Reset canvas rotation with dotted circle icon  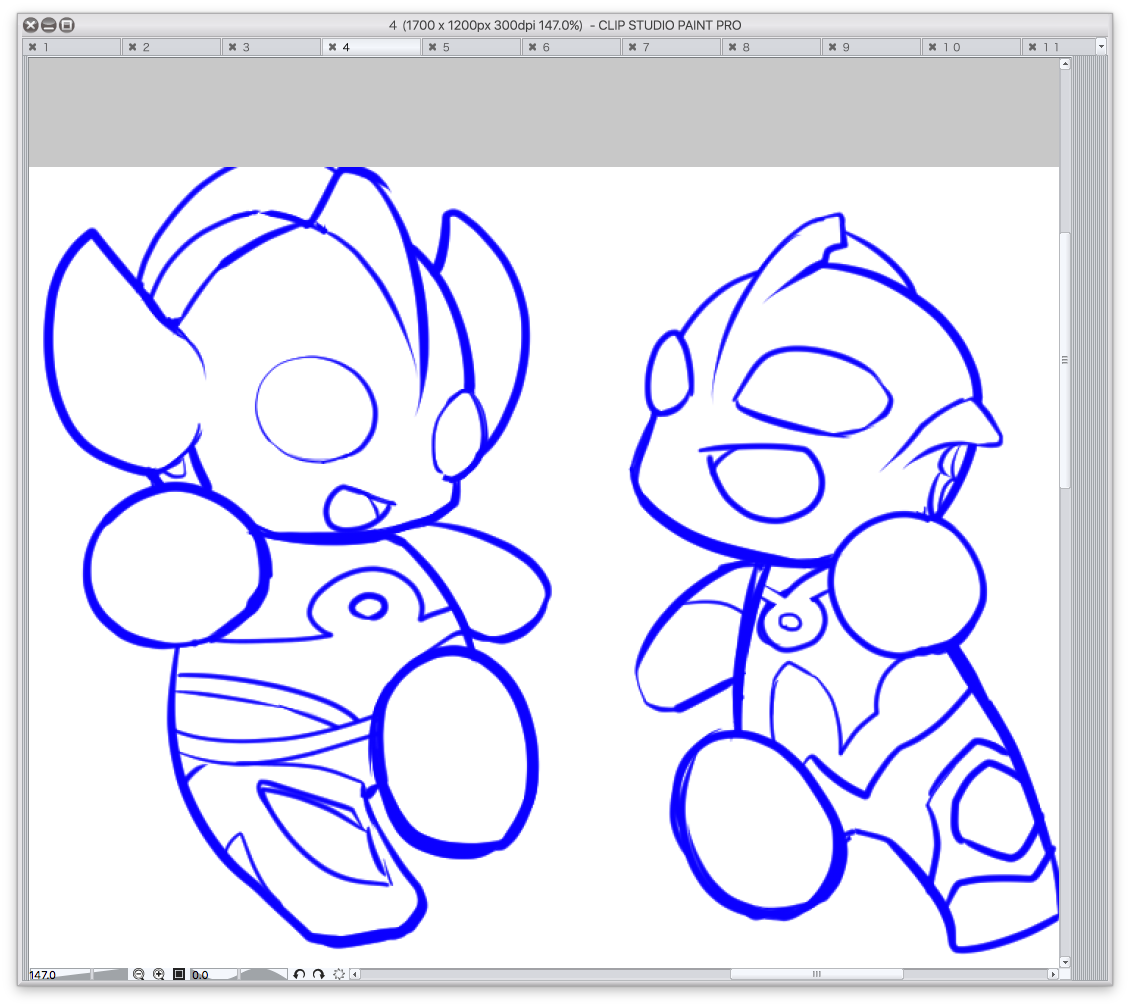point(339,974)
